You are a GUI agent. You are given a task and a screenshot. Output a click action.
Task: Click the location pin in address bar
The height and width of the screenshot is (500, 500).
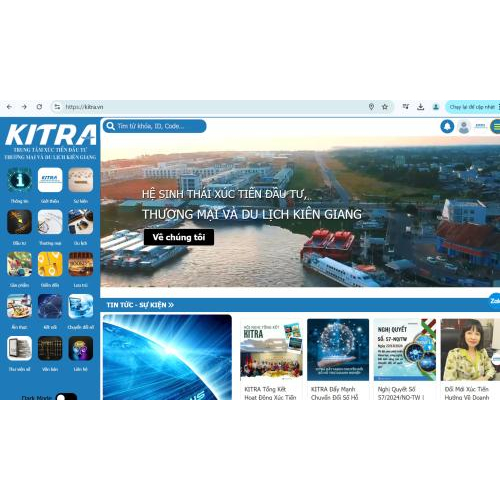click(371, 107)
